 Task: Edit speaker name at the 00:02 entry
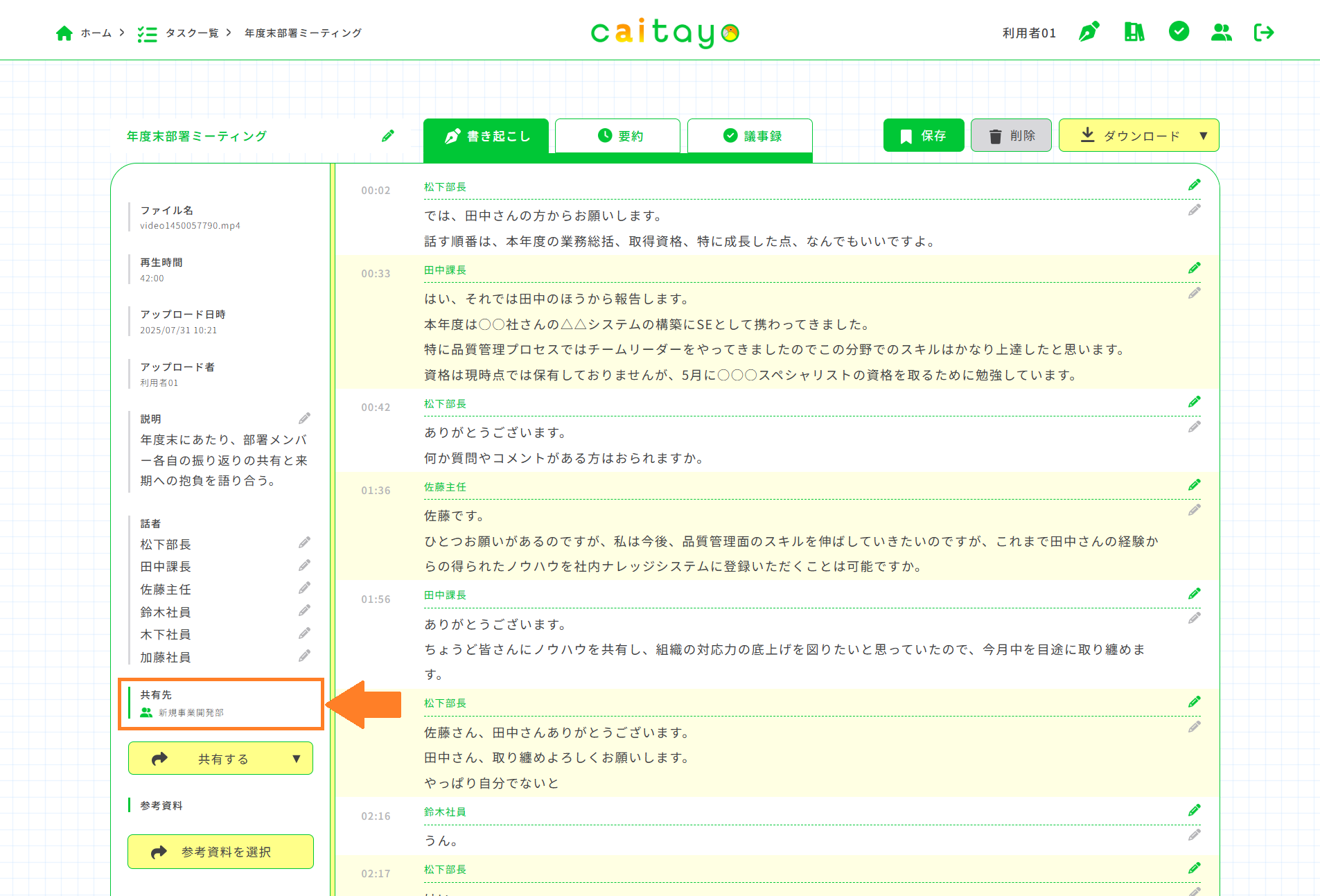click(x=1194, y=185)
